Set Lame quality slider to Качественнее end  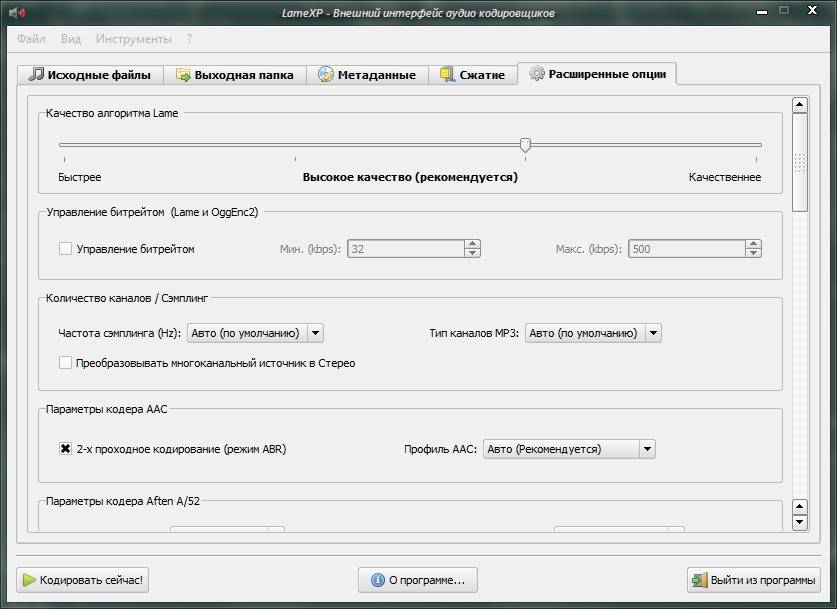756,145
